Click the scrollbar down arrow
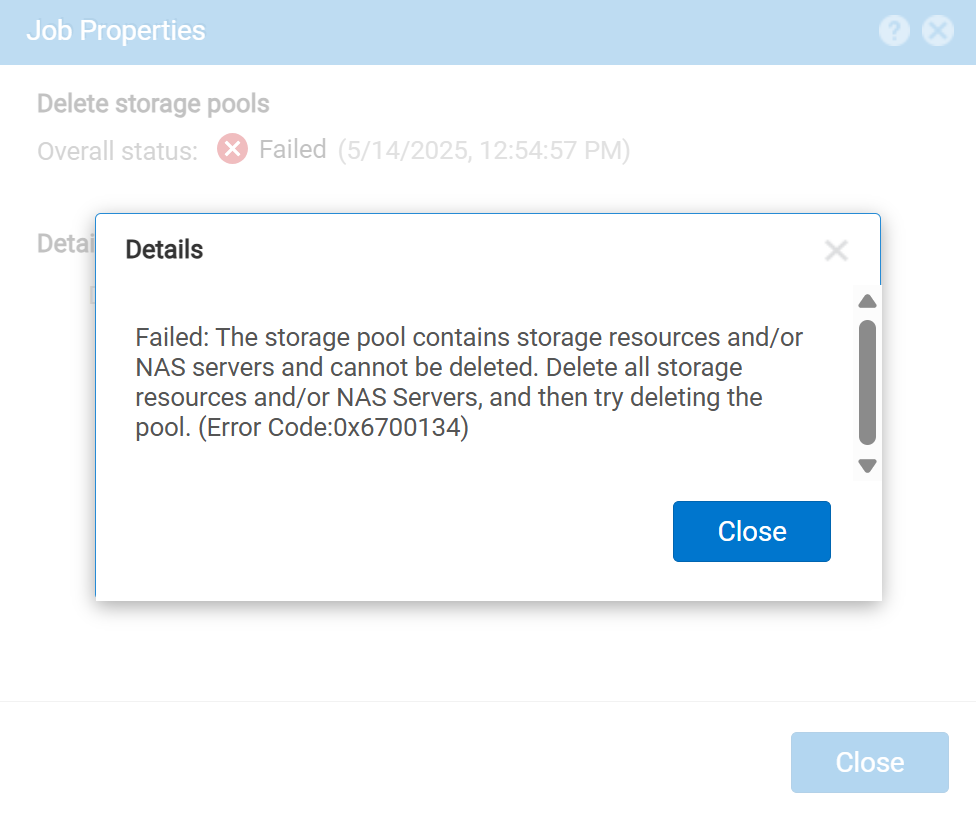Screen dimensions: 976x819 [x=866, y=465]
